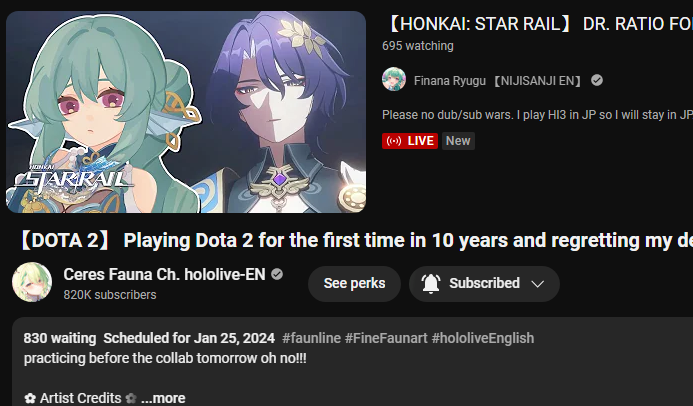Screen dimensions: 693x406
Task: Open the #FineFaunart hashtag
Action: pyautogui.click(x=386, y=338)
